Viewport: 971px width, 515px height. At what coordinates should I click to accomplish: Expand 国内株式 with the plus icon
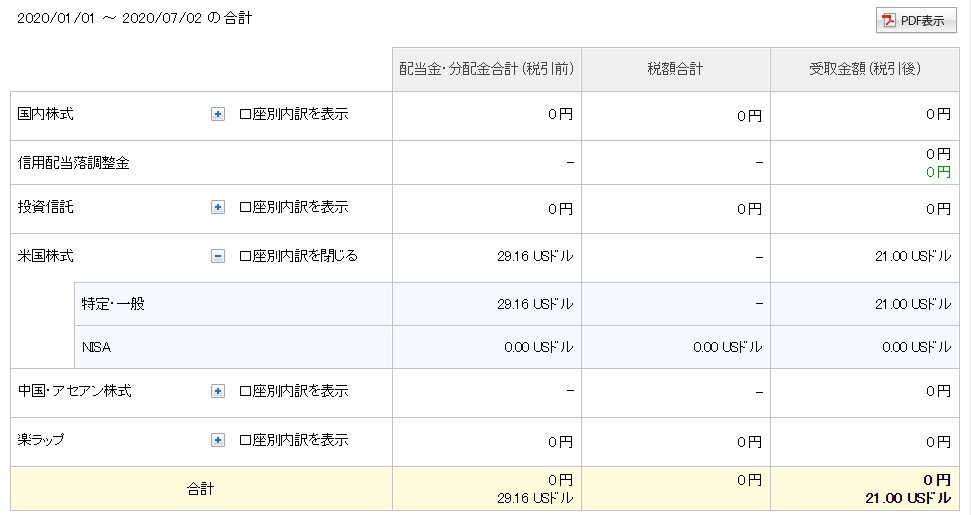[x=217, y=115]
